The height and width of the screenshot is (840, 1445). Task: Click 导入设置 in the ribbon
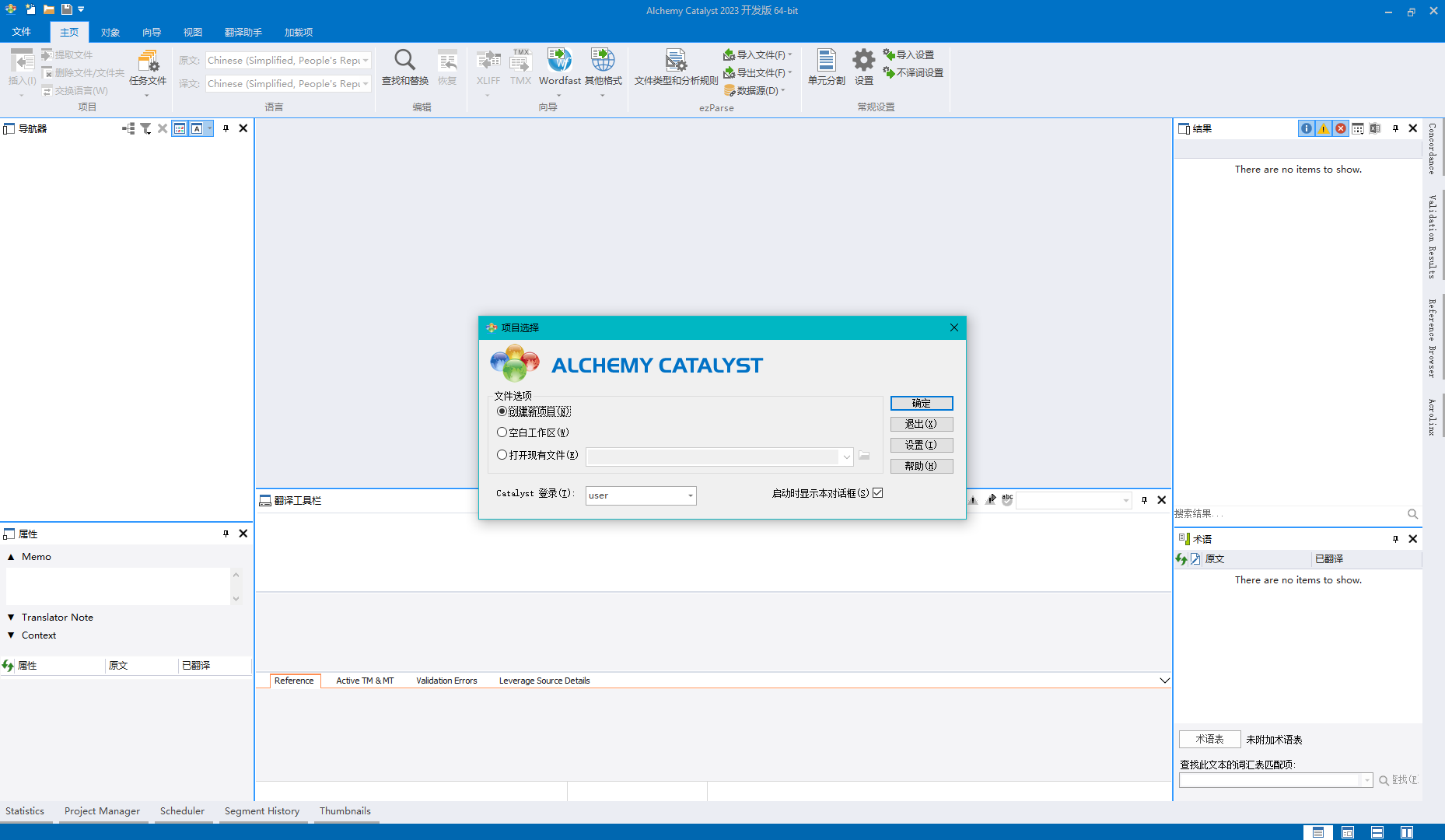click(x=908, y=54)
